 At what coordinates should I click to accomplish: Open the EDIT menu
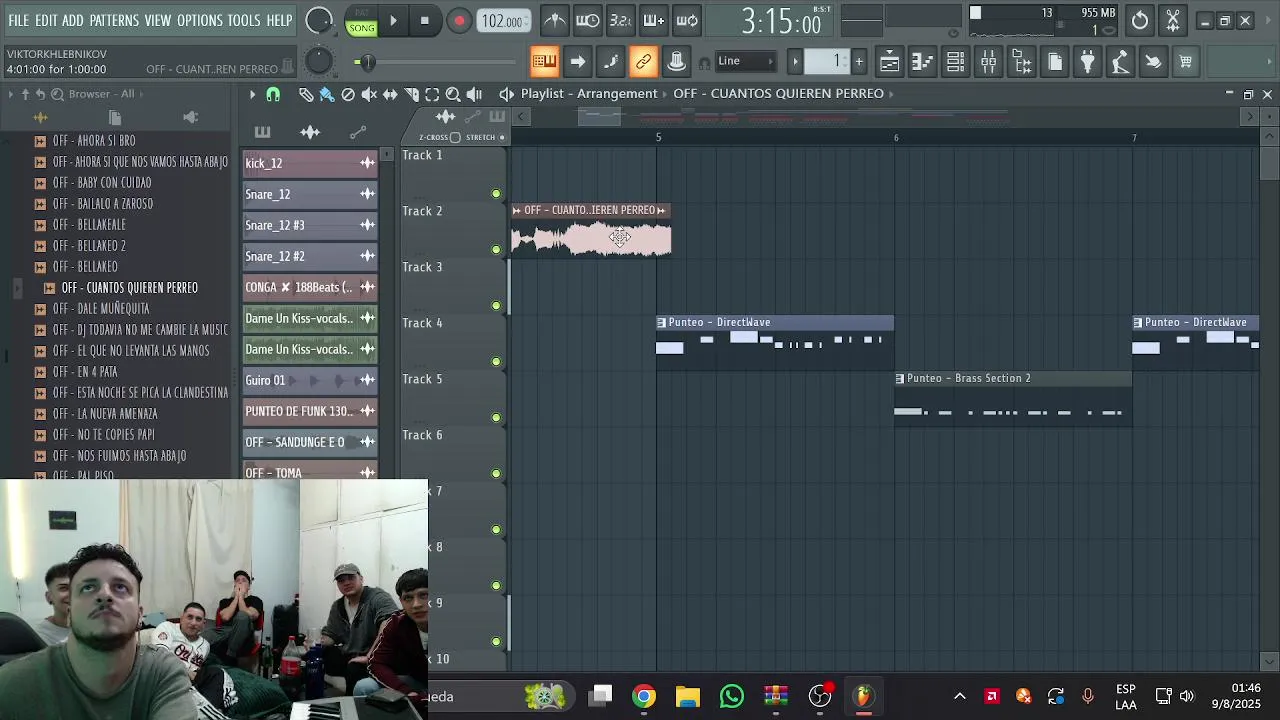[46, 20]
